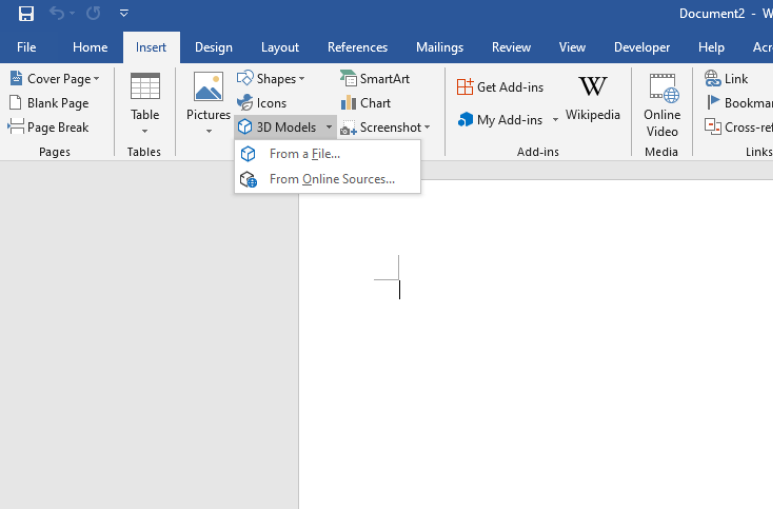
Task: Click the Wikipedia W icon
Action: point(593,86)
